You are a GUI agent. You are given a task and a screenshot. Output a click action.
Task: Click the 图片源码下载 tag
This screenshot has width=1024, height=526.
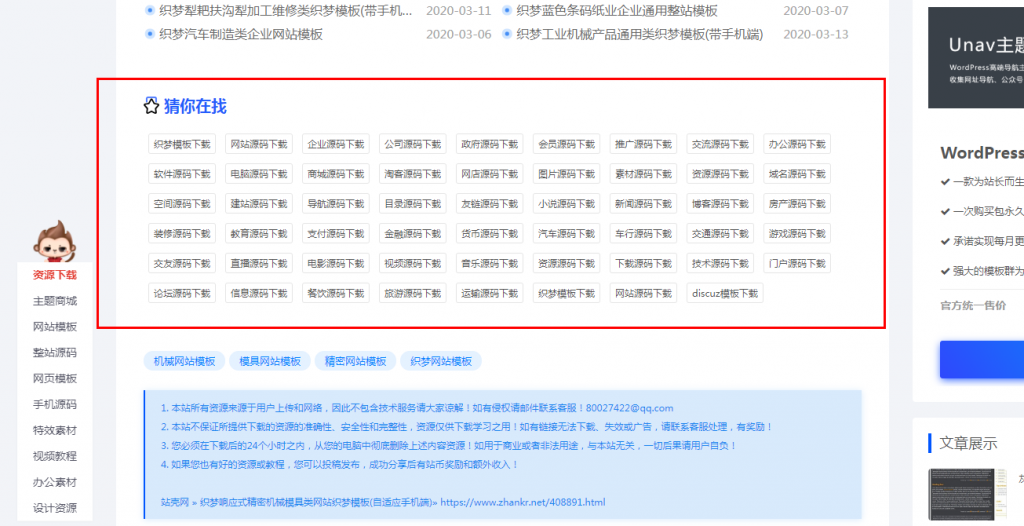click(x=566, y=174)
